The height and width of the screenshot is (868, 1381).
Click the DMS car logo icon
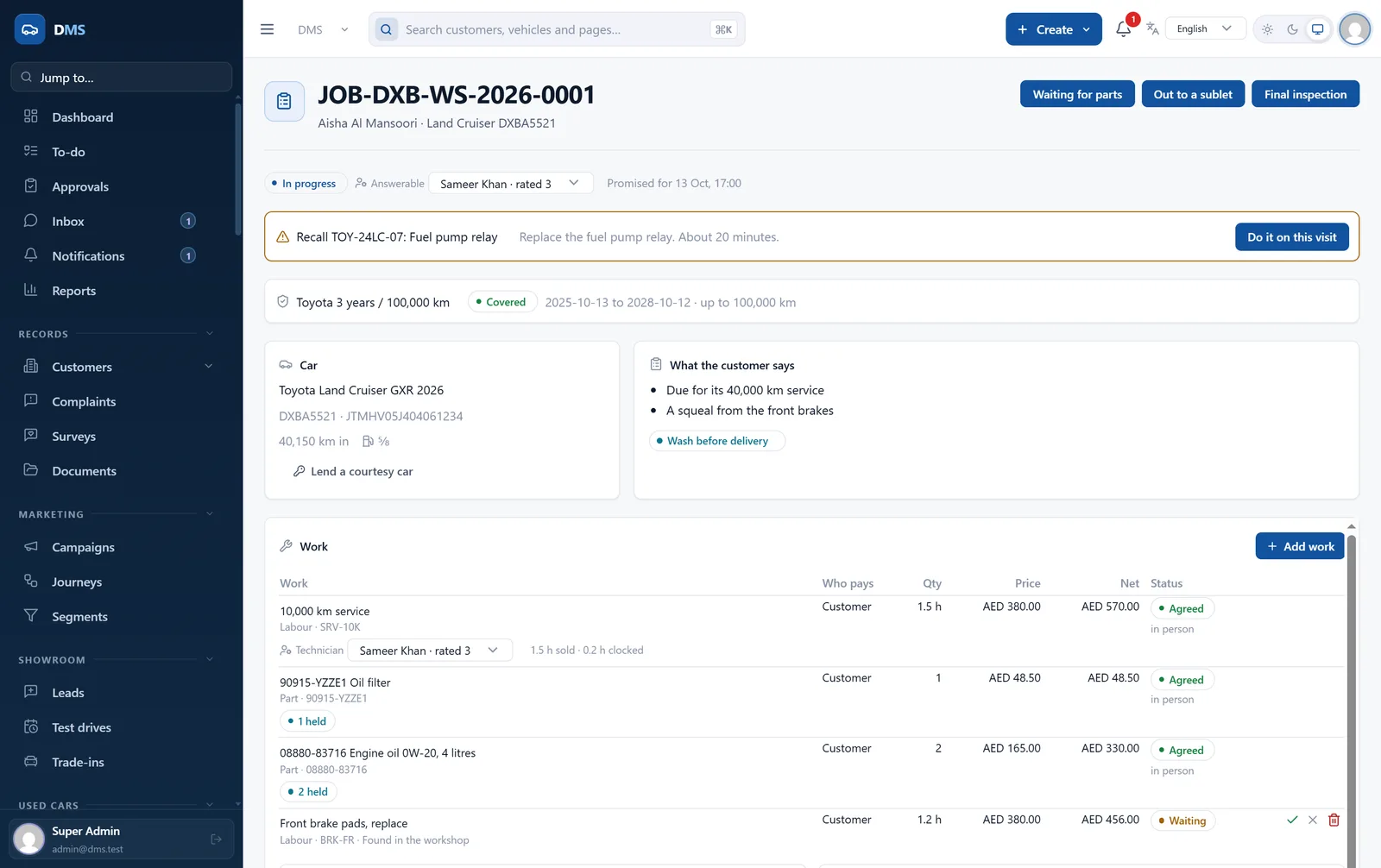(x=30, y=29)
